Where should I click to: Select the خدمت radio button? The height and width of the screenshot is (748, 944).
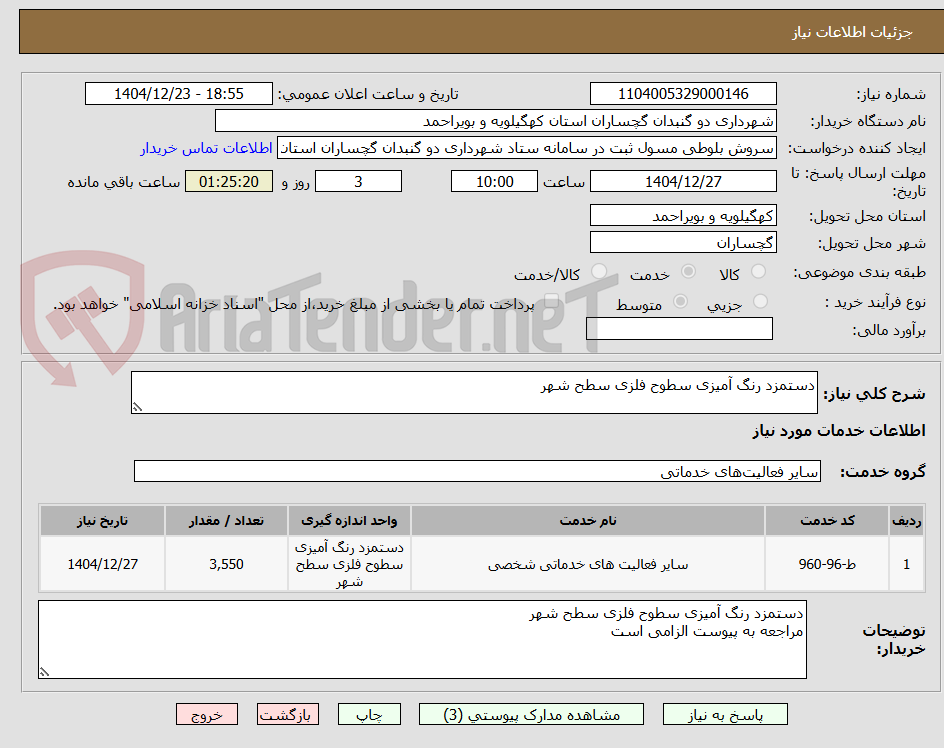click(688, 272)
